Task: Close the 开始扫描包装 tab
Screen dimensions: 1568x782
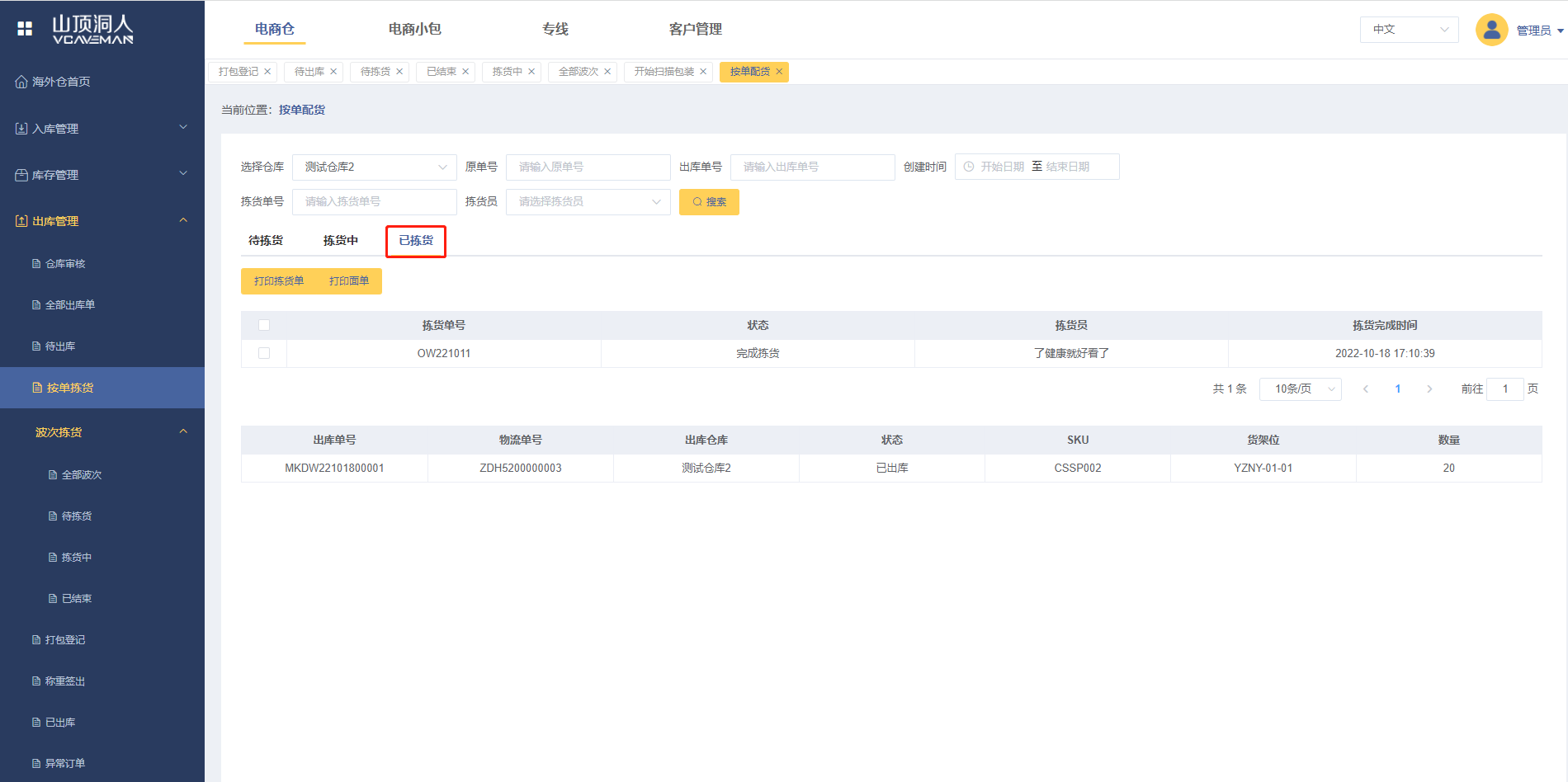Action: point(703,72)
